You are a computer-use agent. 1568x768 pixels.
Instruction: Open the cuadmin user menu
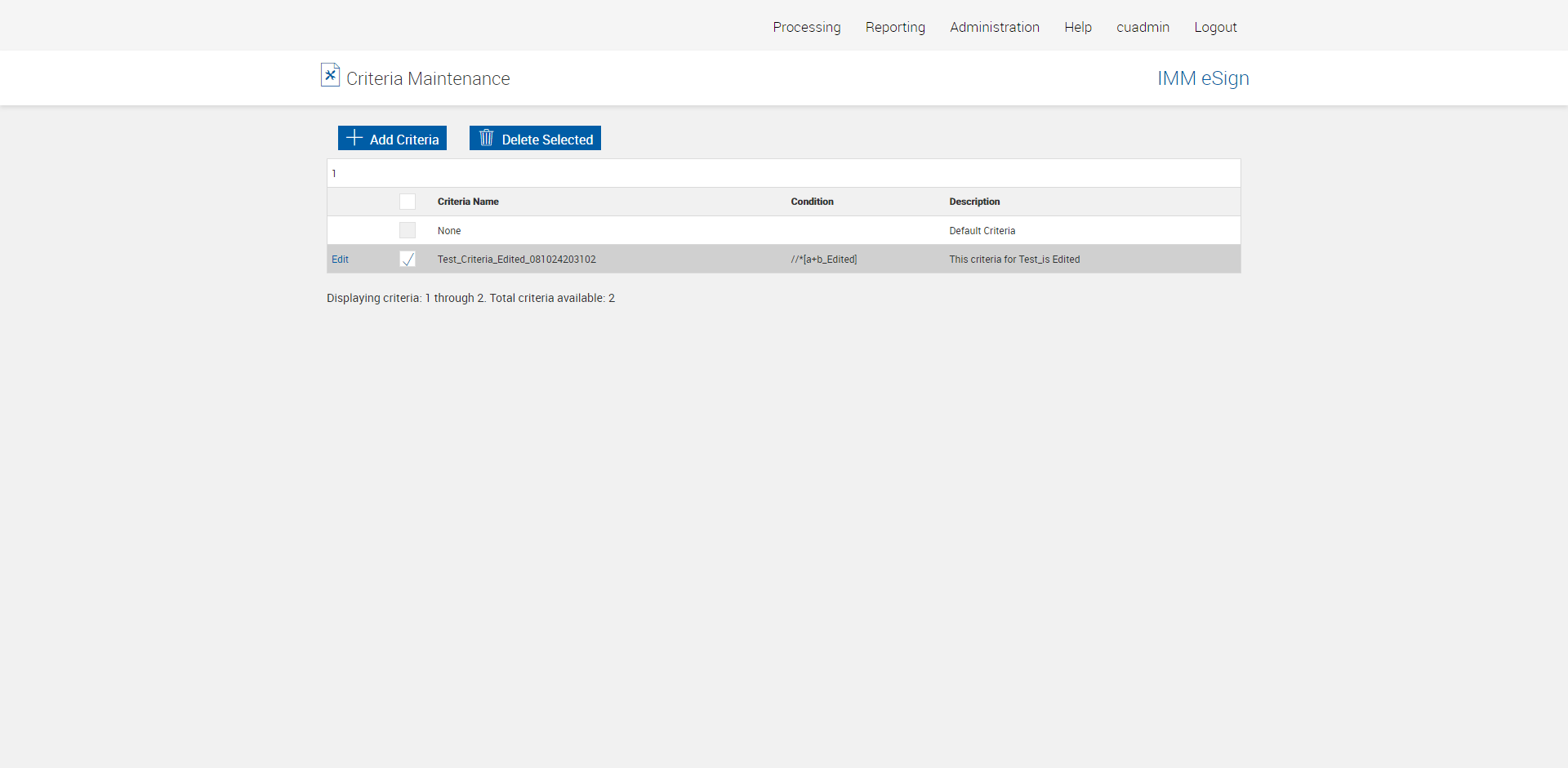(x=1143, y=27)
